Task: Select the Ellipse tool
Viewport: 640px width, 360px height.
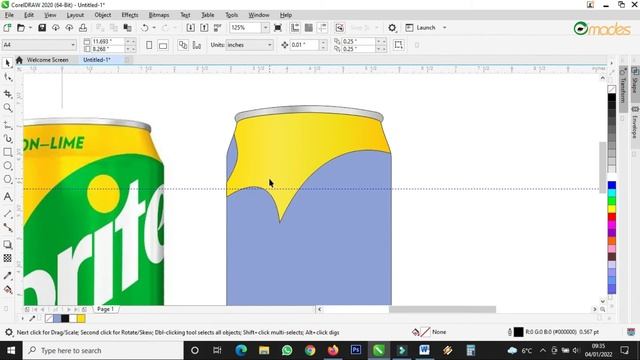Action: coord(7,166)
